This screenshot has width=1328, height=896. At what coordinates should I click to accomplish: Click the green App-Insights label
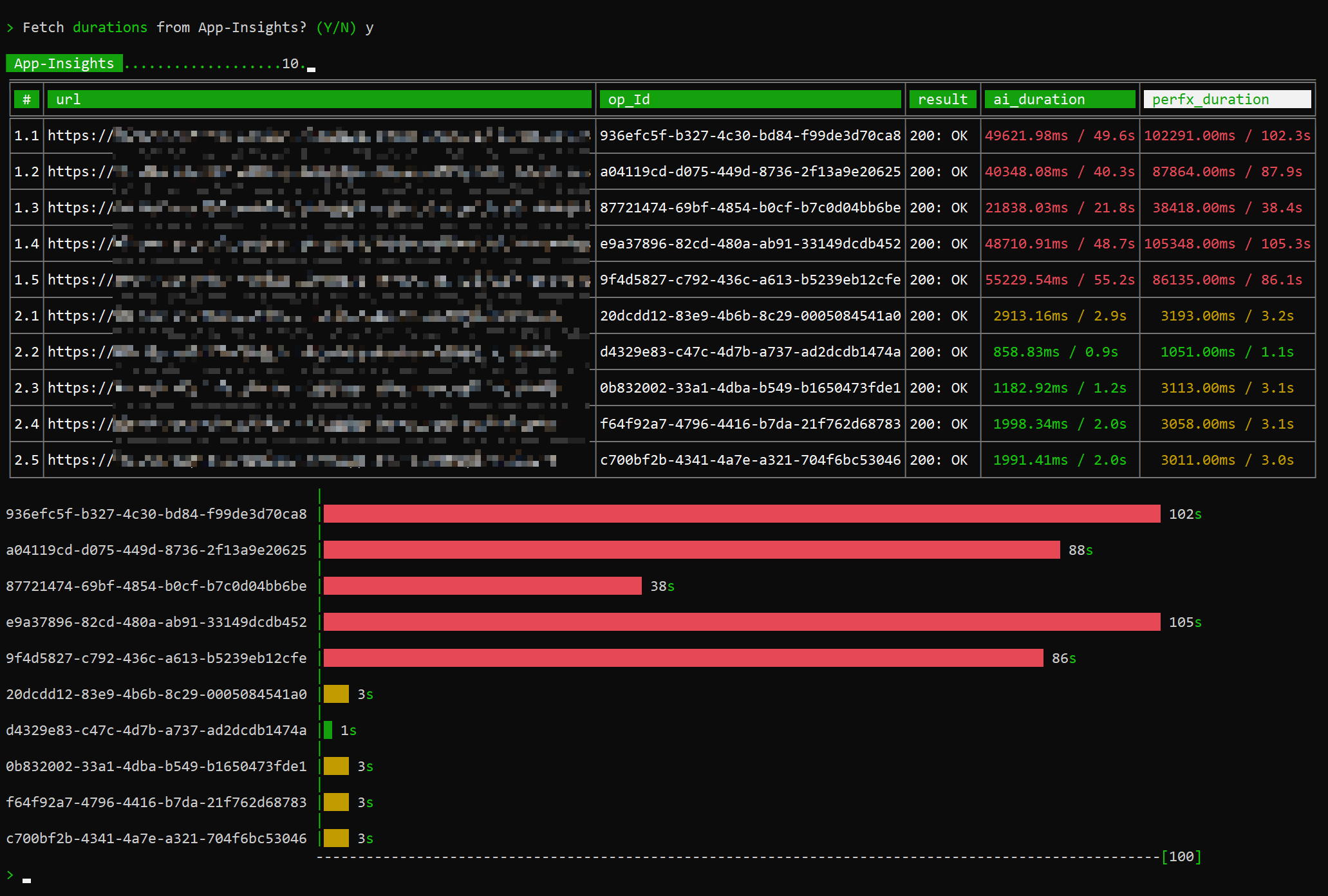point(64,63)
